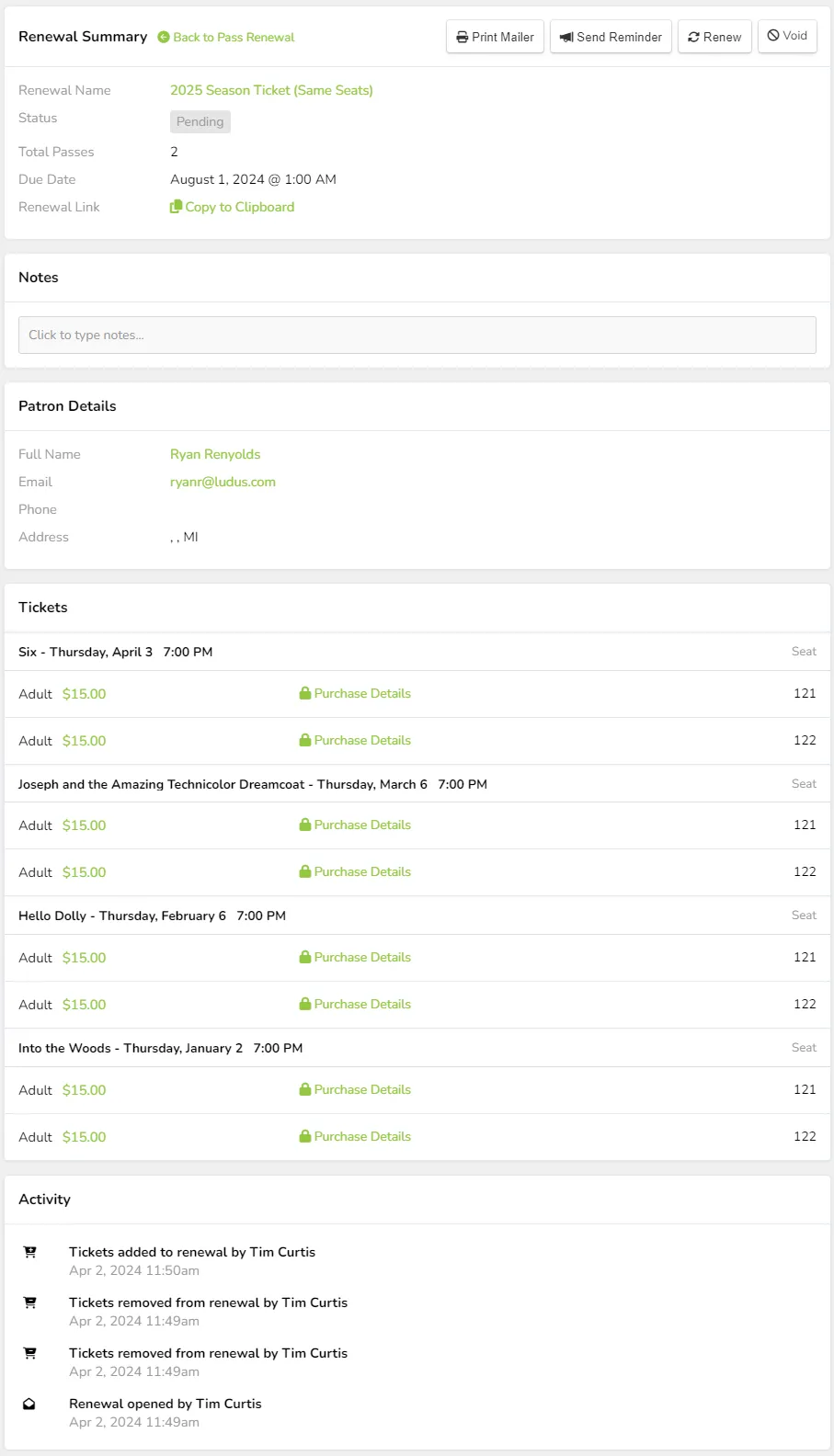The image size is (834, 1456).
Task: Open Purchase Details for Joseph seat 121
Action: 362,825
